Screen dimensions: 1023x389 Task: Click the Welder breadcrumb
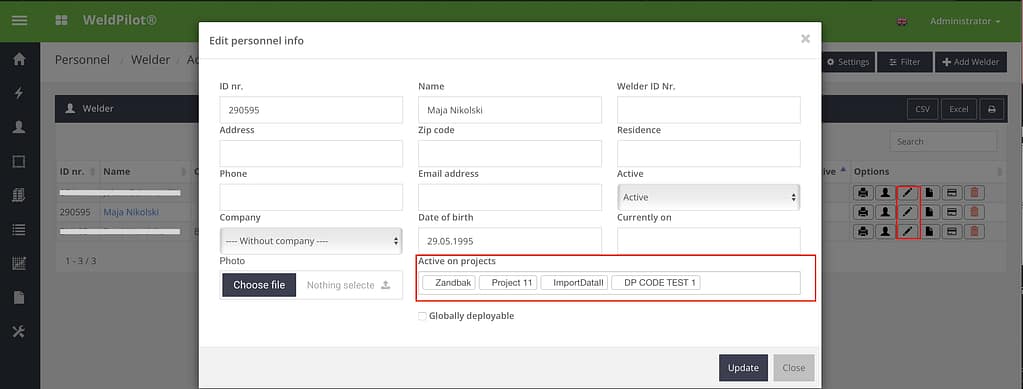pyautogui.click(x=150, y=60)
